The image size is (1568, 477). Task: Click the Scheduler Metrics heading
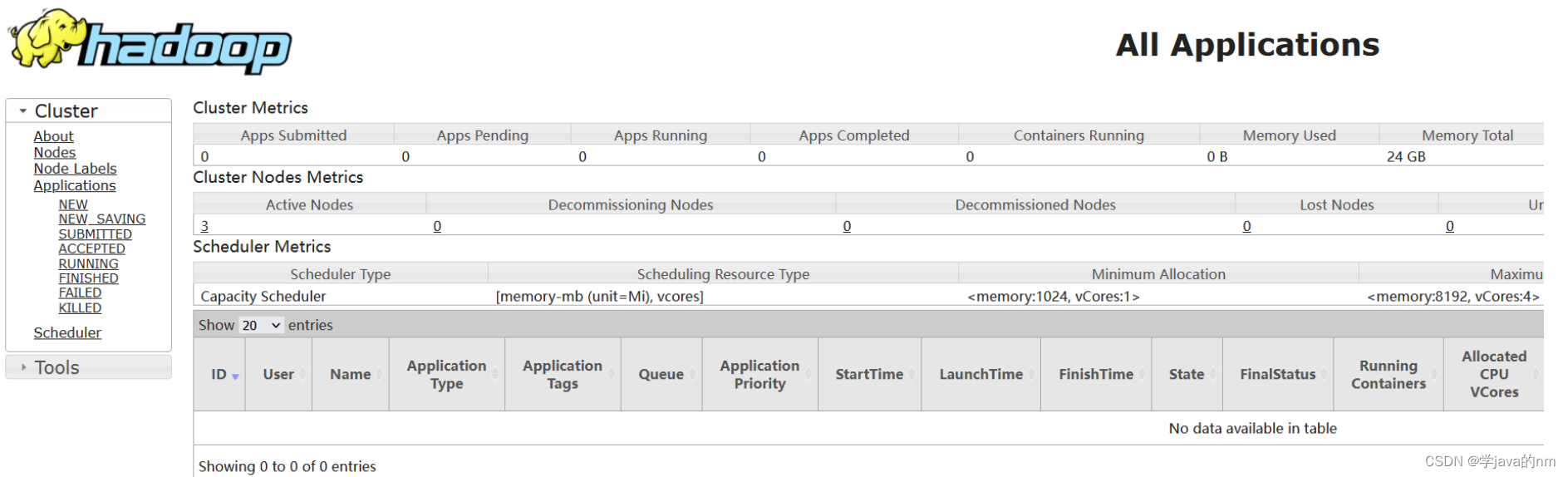coord(262,246)
